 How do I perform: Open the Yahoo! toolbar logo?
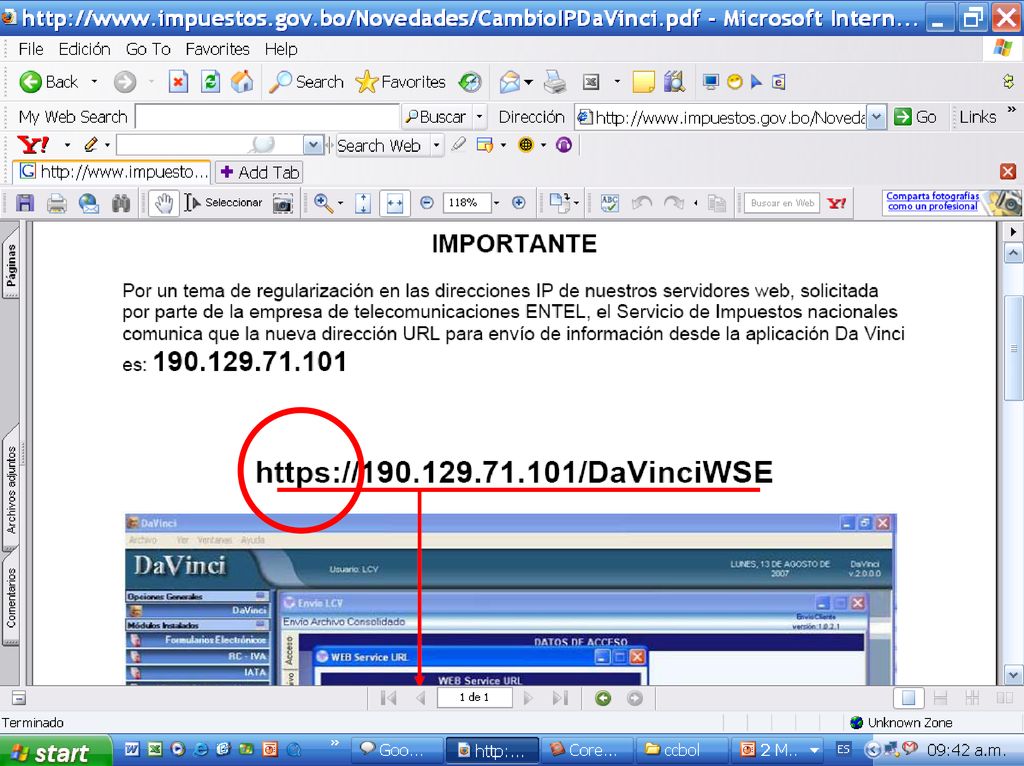click(33, 144)
